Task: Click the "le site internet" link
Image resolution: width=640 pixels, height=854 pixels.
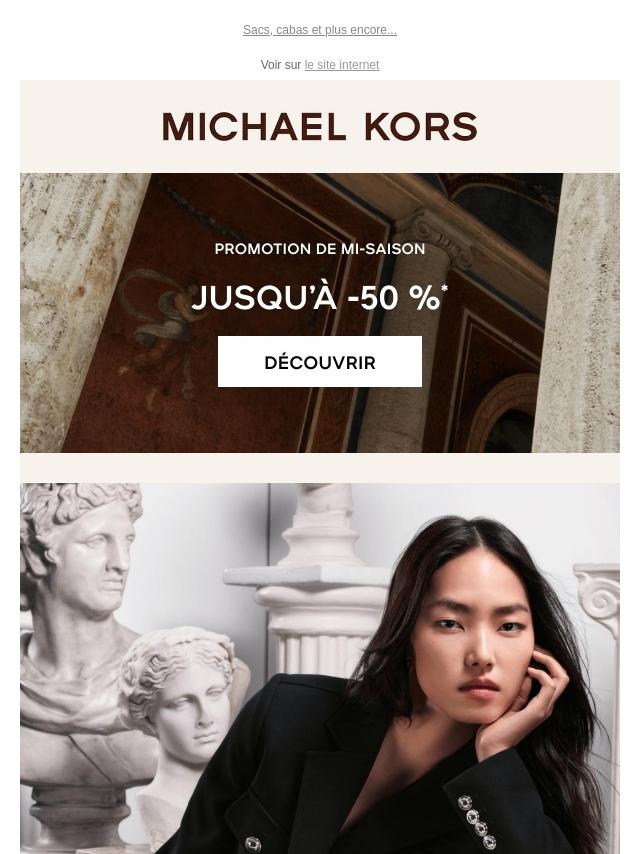Action: click(x=342, y=65)
